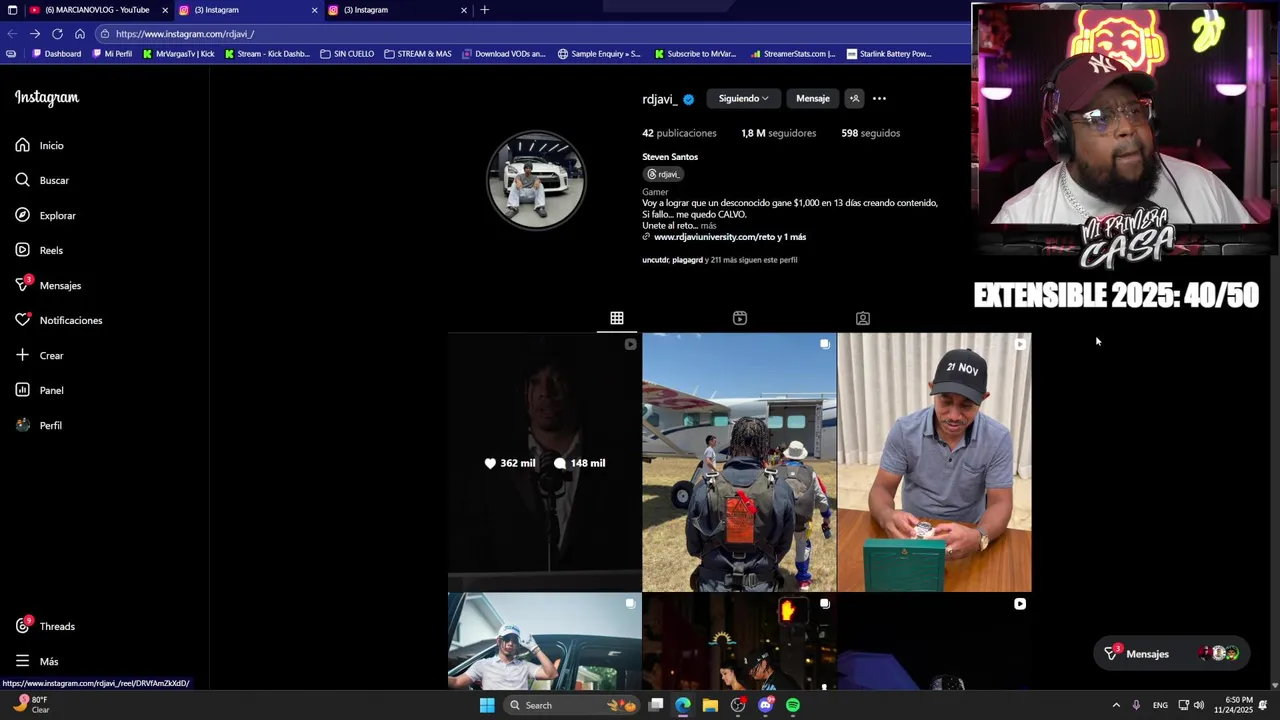
Task: Open Panel dashboard icon
Action: (x=23, y=390)
